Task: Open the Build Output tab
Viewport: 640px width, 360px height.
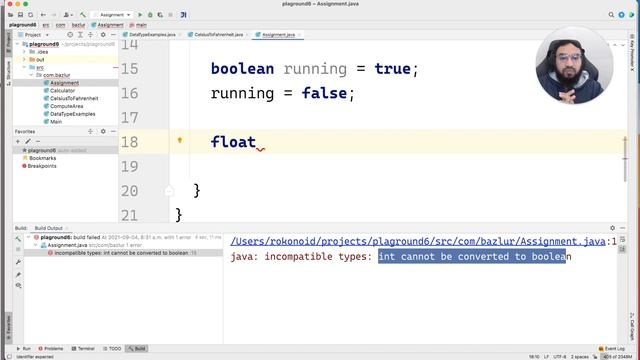Action: (x=49, y=228)
